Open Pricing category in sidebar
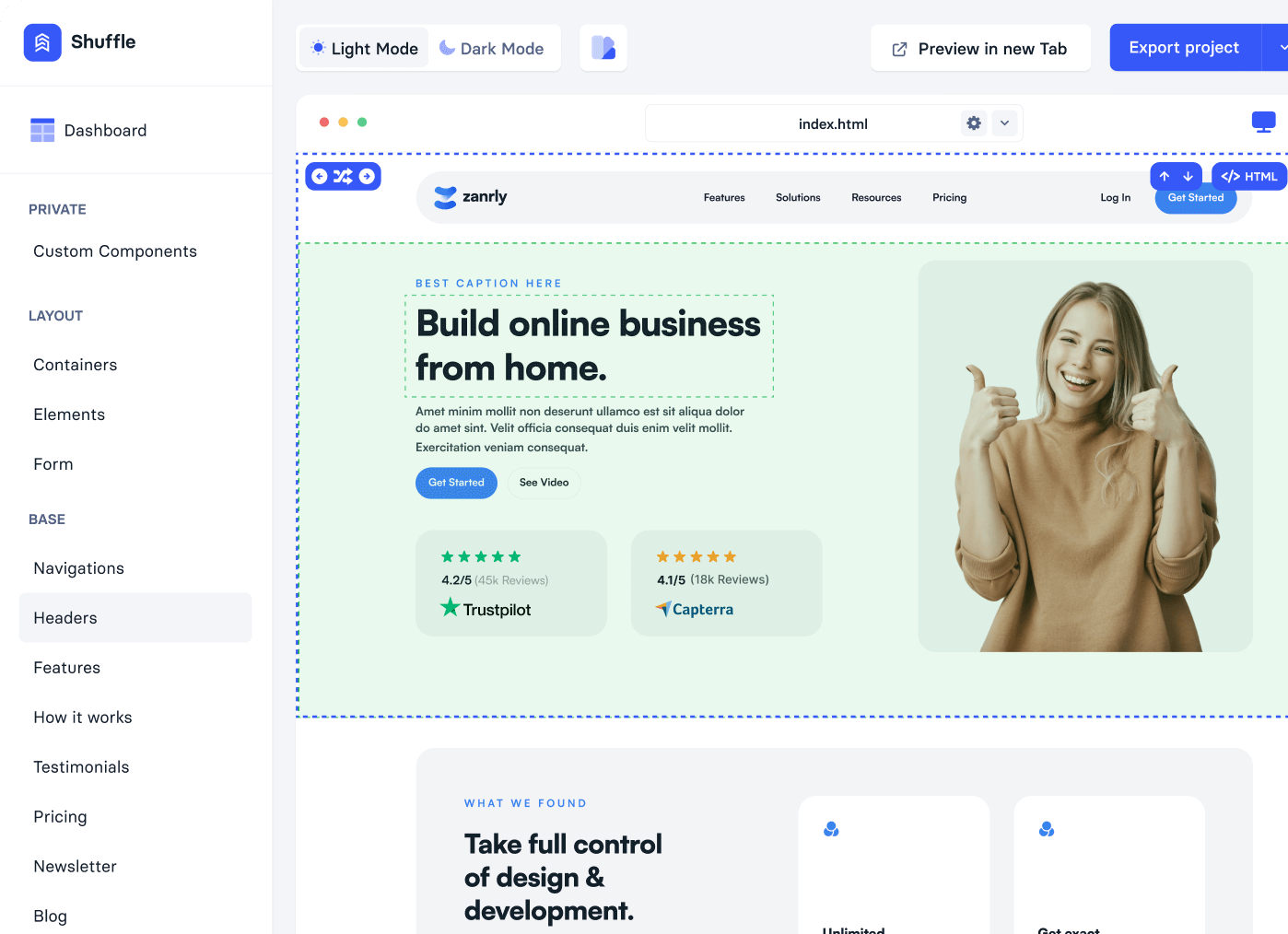Screen dimensions: 1288x934 tap(60, 817)
